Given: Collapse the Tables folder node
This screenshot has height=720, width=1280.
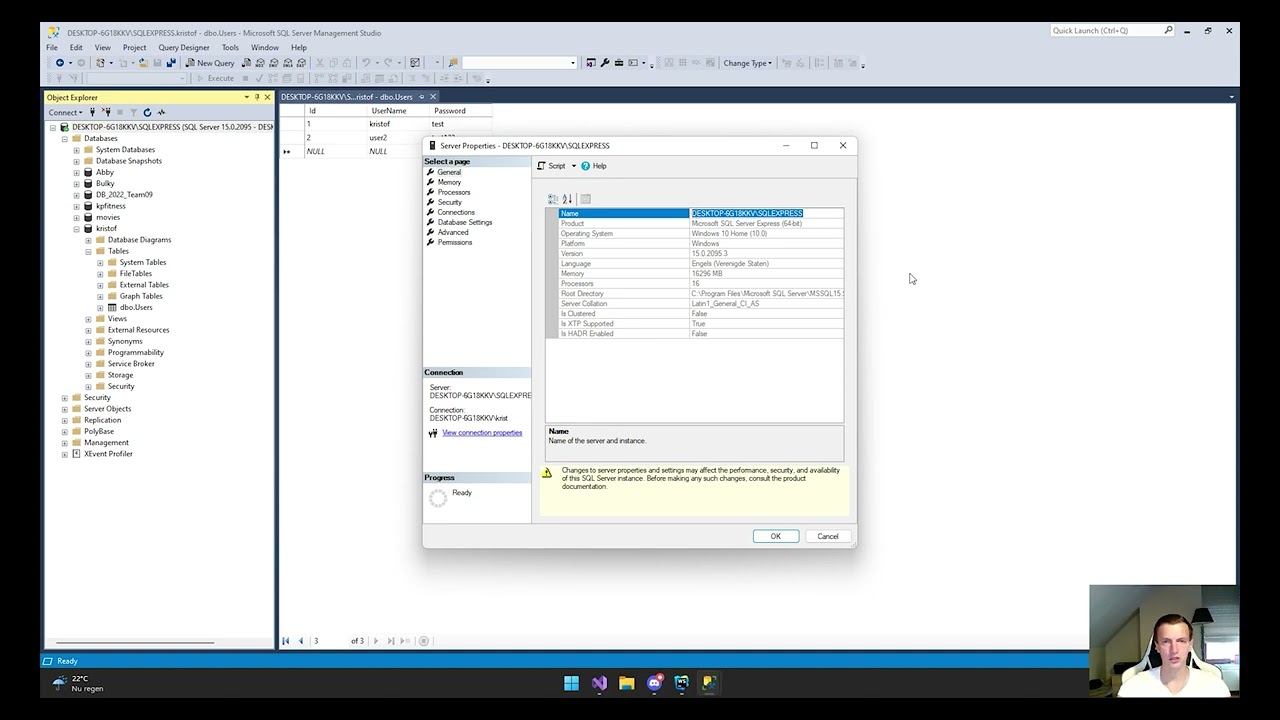Looking at the screenshot, I should [x=88, y=251].
